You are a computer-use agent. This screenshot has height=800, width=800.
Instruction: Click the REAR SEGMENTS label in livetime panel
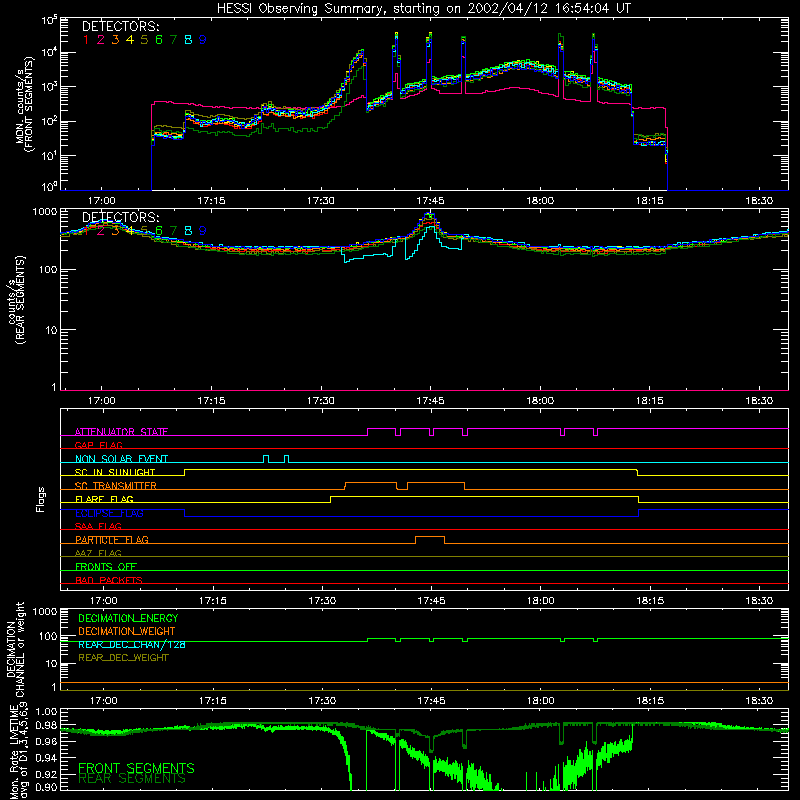pyautogui.click(x=132, y=779)
